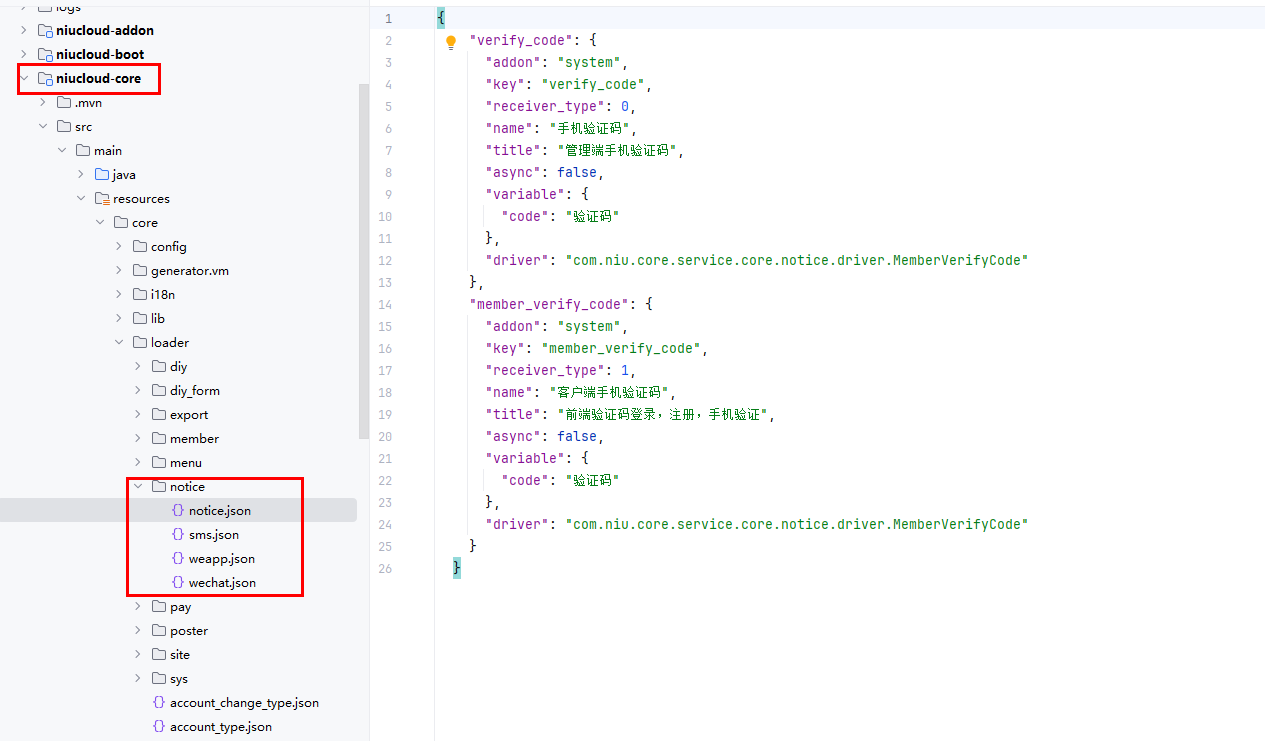Click the resources folder icon
The image size is (1265, 741).
[102, 199]
